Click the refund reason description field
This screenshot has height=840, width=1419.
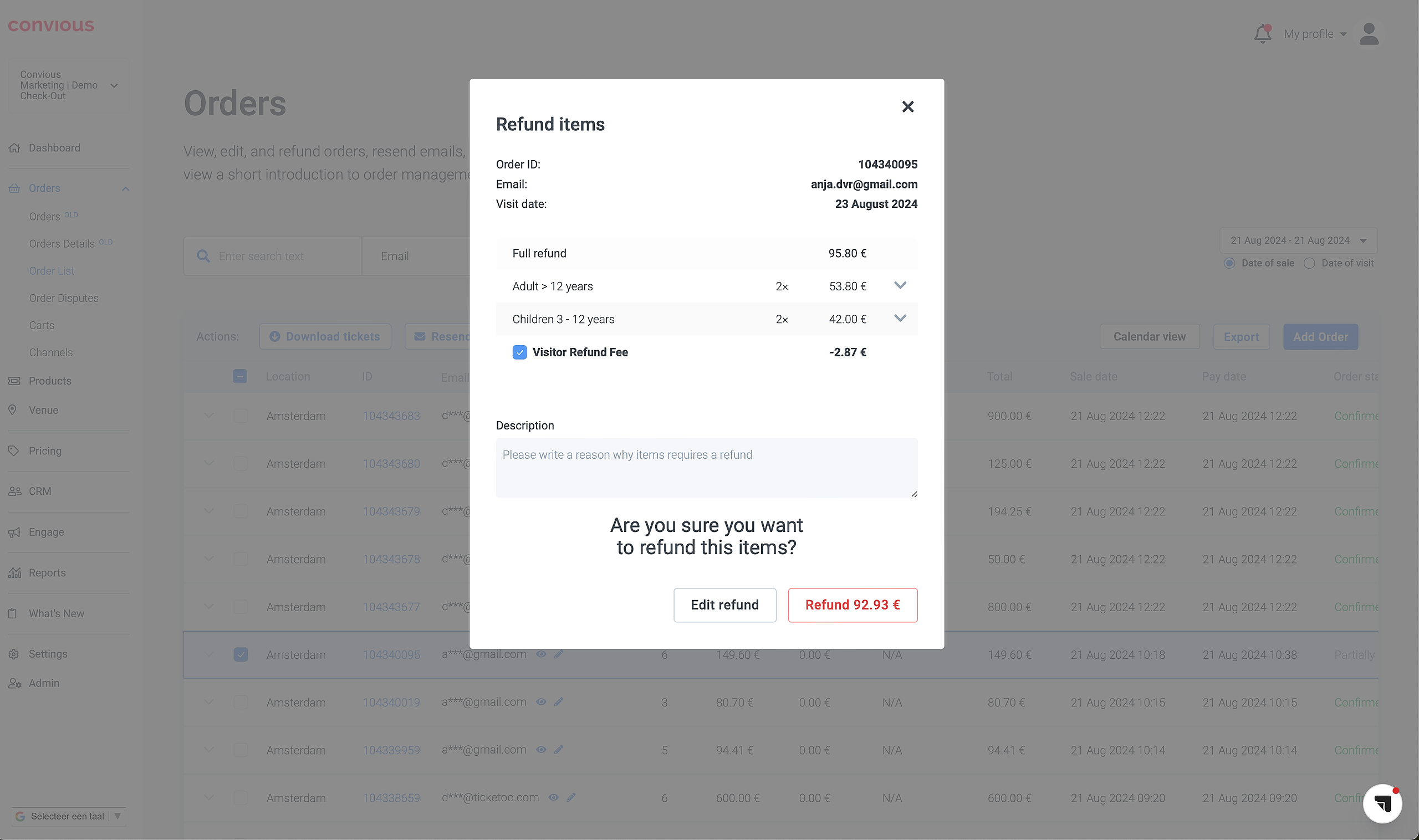coord(706,468)
